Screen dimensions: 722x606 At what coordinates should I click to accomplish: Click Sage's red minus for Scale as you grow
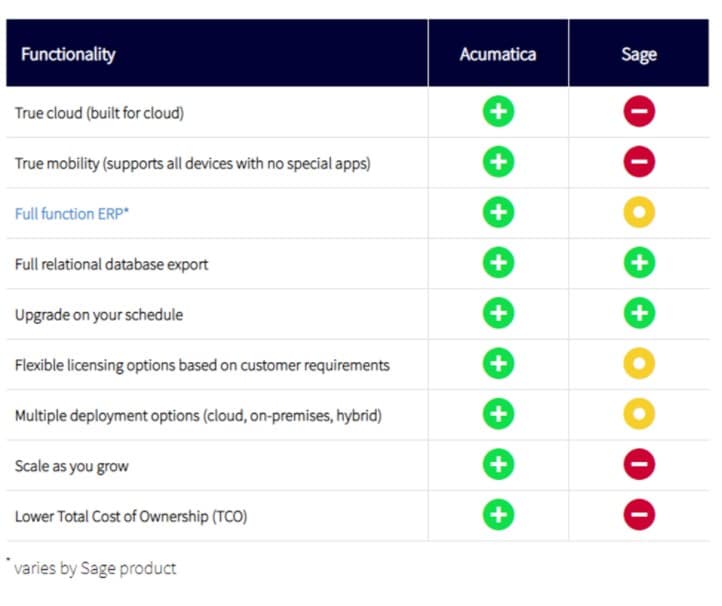[x=639, y=464]
